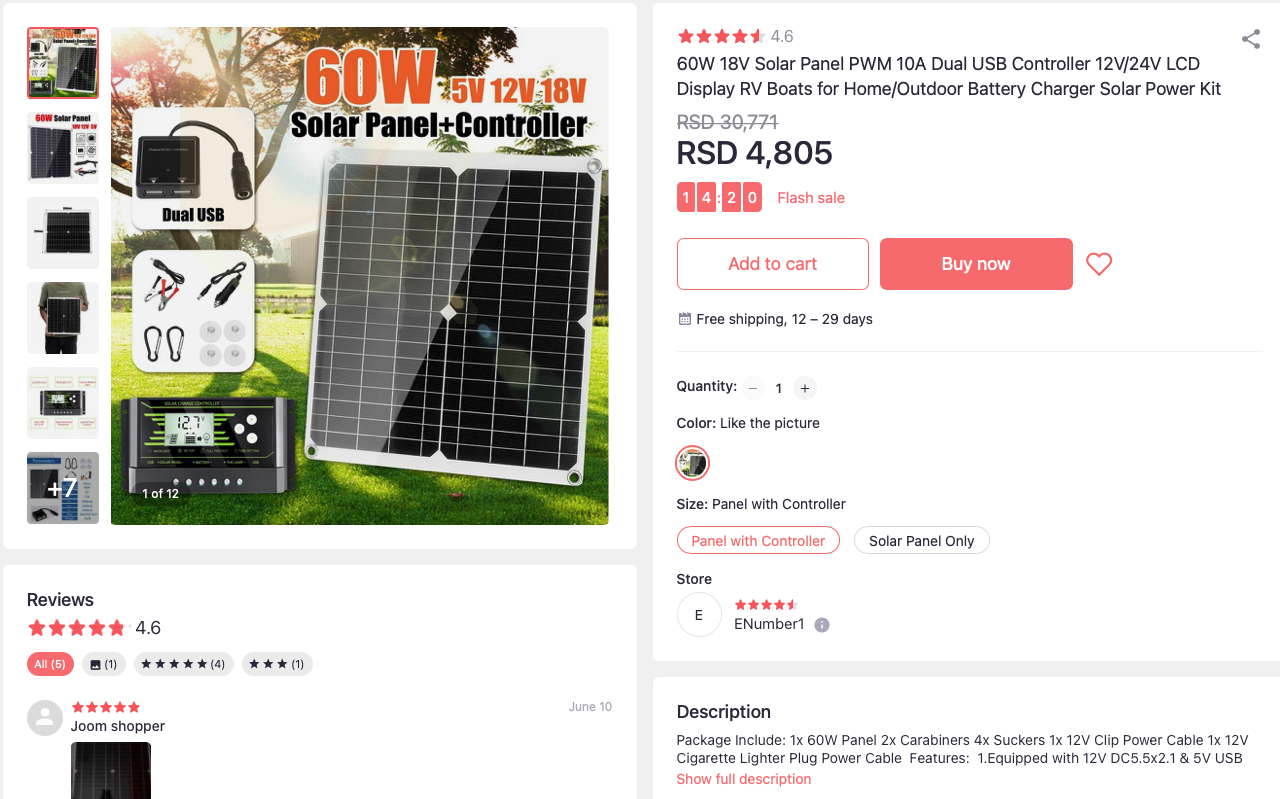Add item to wishlist with heart icon
Image resolution: width=1280 pixels, height=799 pixels.
1099,264
